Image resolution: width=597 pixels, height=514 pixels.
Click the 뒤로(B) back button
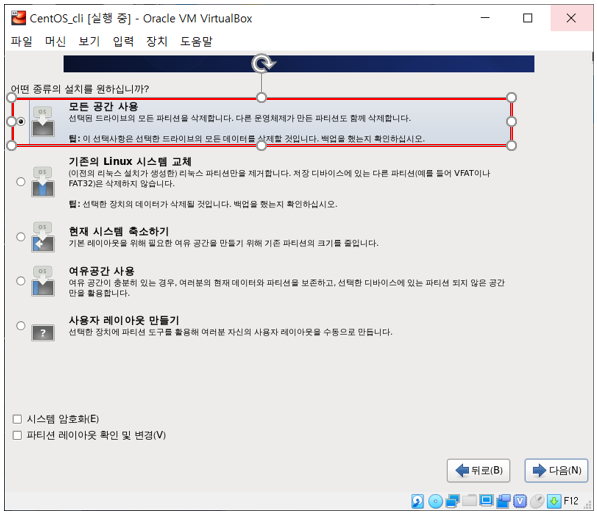[x=478, y=471]
